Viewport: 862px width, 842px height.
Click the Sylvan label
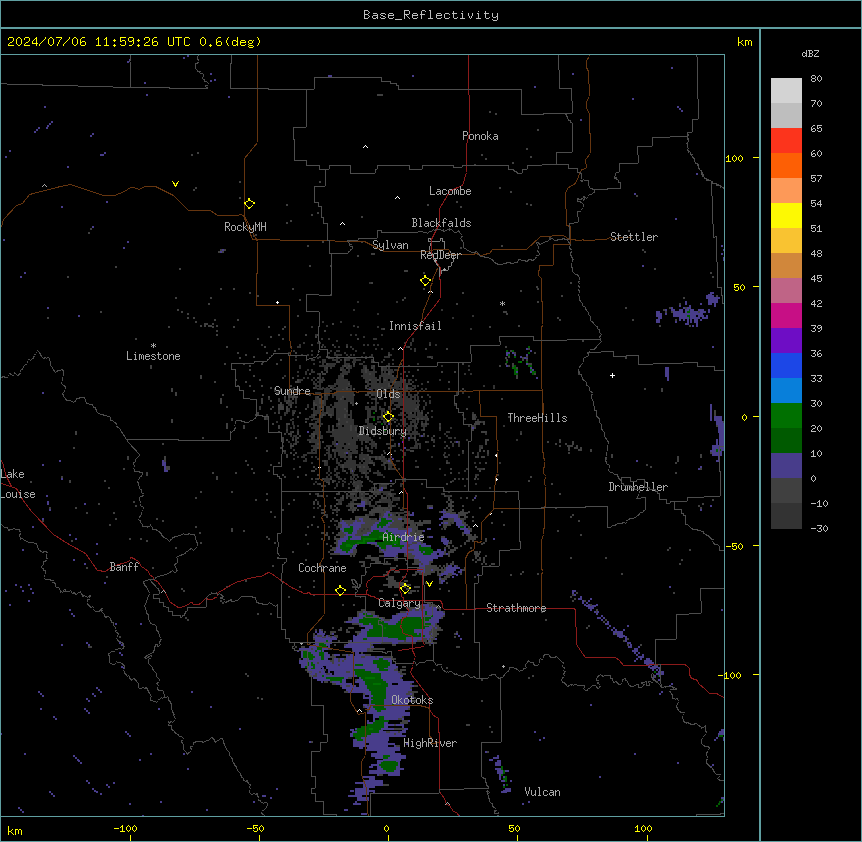tap(390, 245)
